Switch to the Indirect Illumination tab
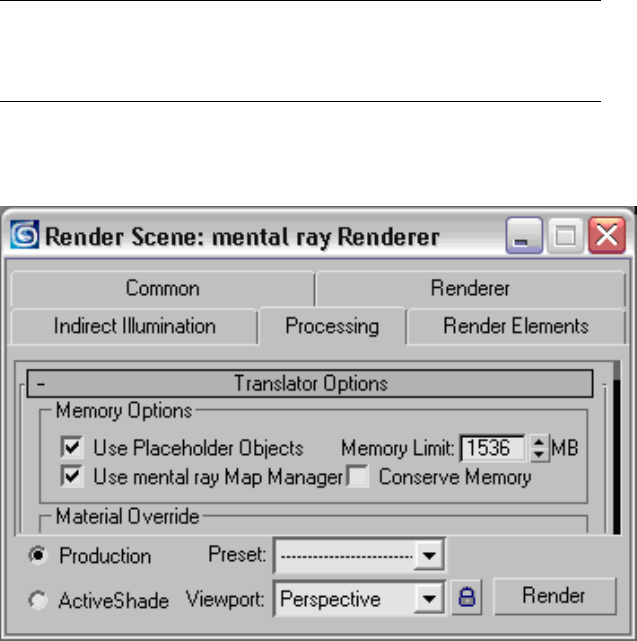This screenshot has height=641, width=637. click(135, 326)
